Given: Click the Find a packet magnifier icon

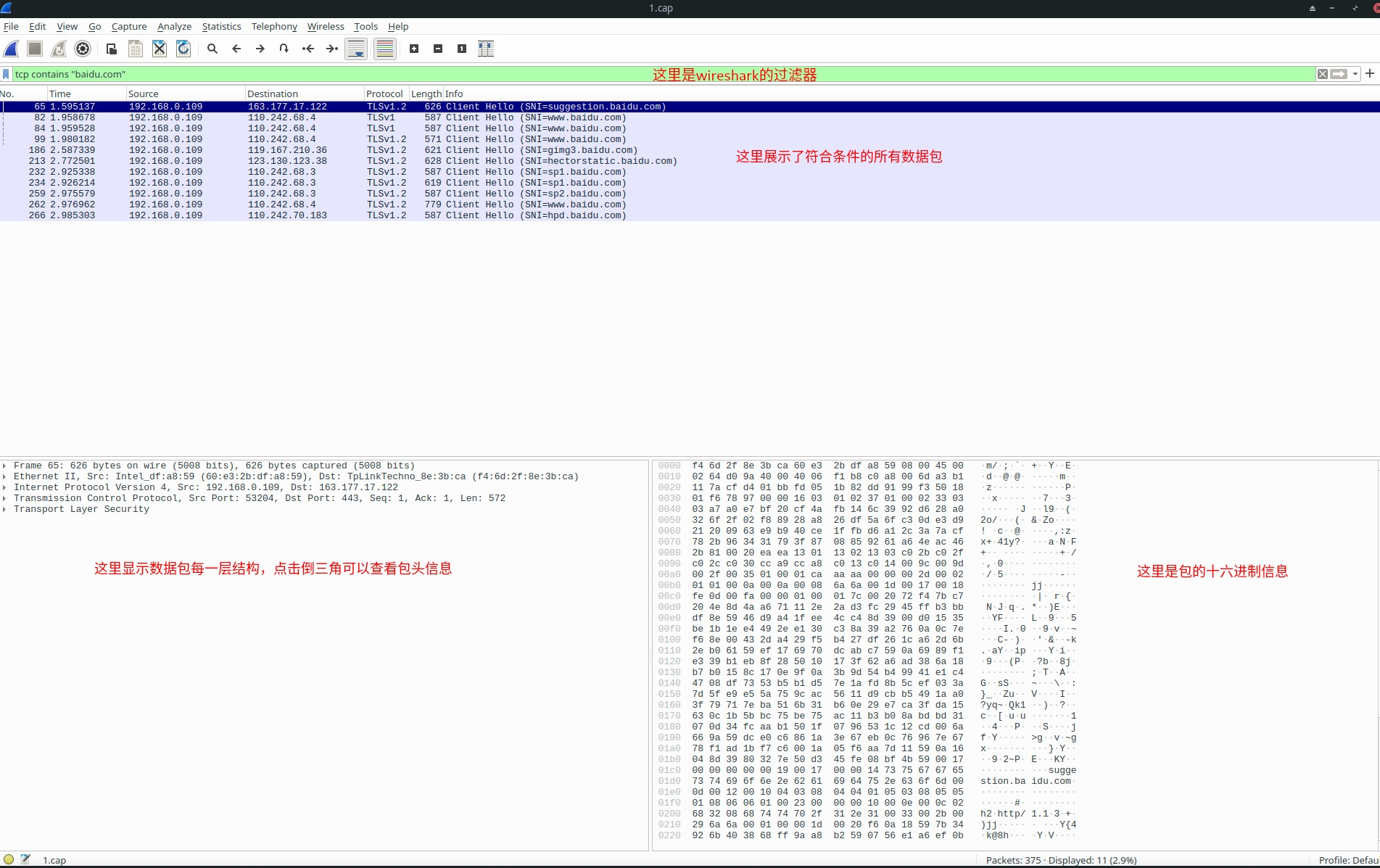Looking at the screenshot, I should (212, 49).
